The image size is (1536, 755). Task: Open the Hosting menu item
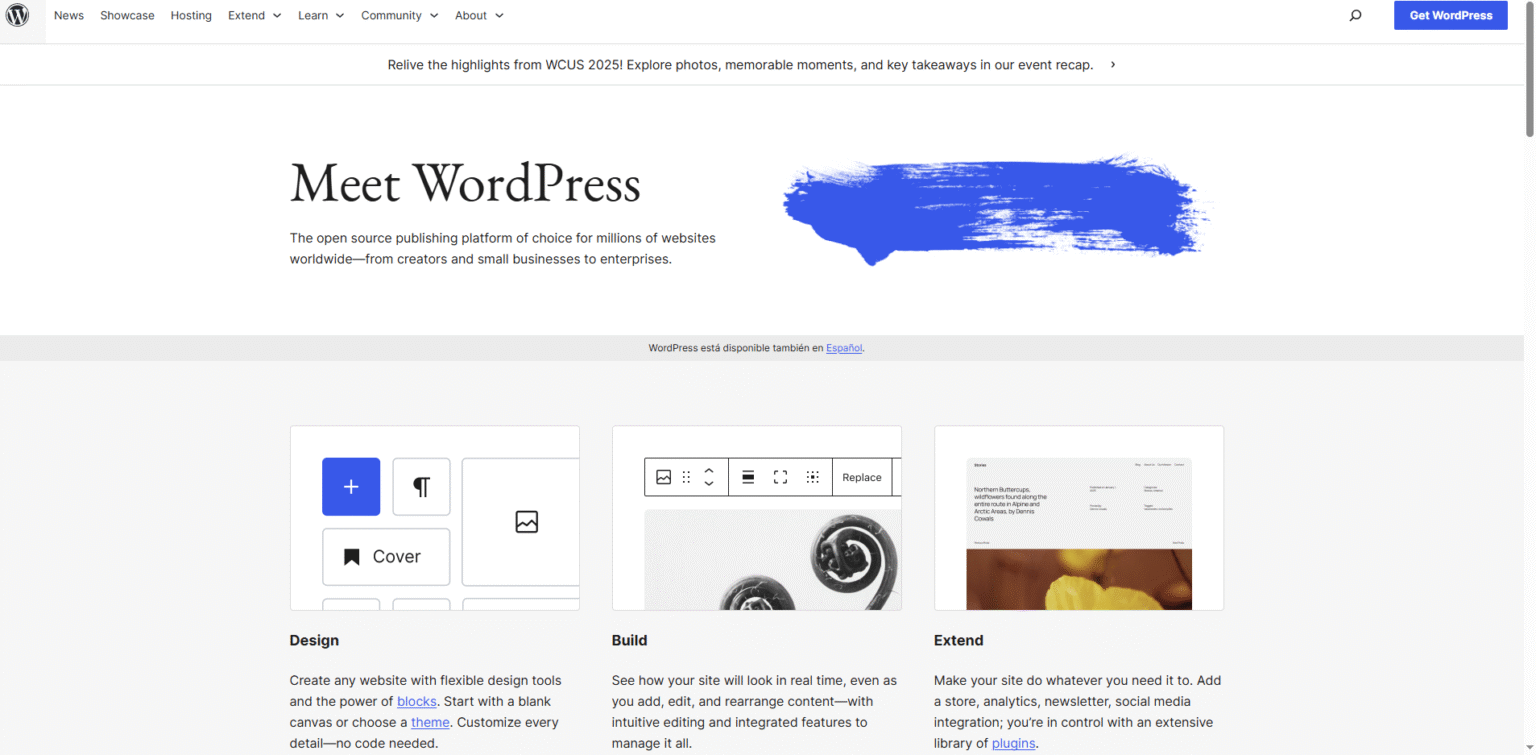191,15
